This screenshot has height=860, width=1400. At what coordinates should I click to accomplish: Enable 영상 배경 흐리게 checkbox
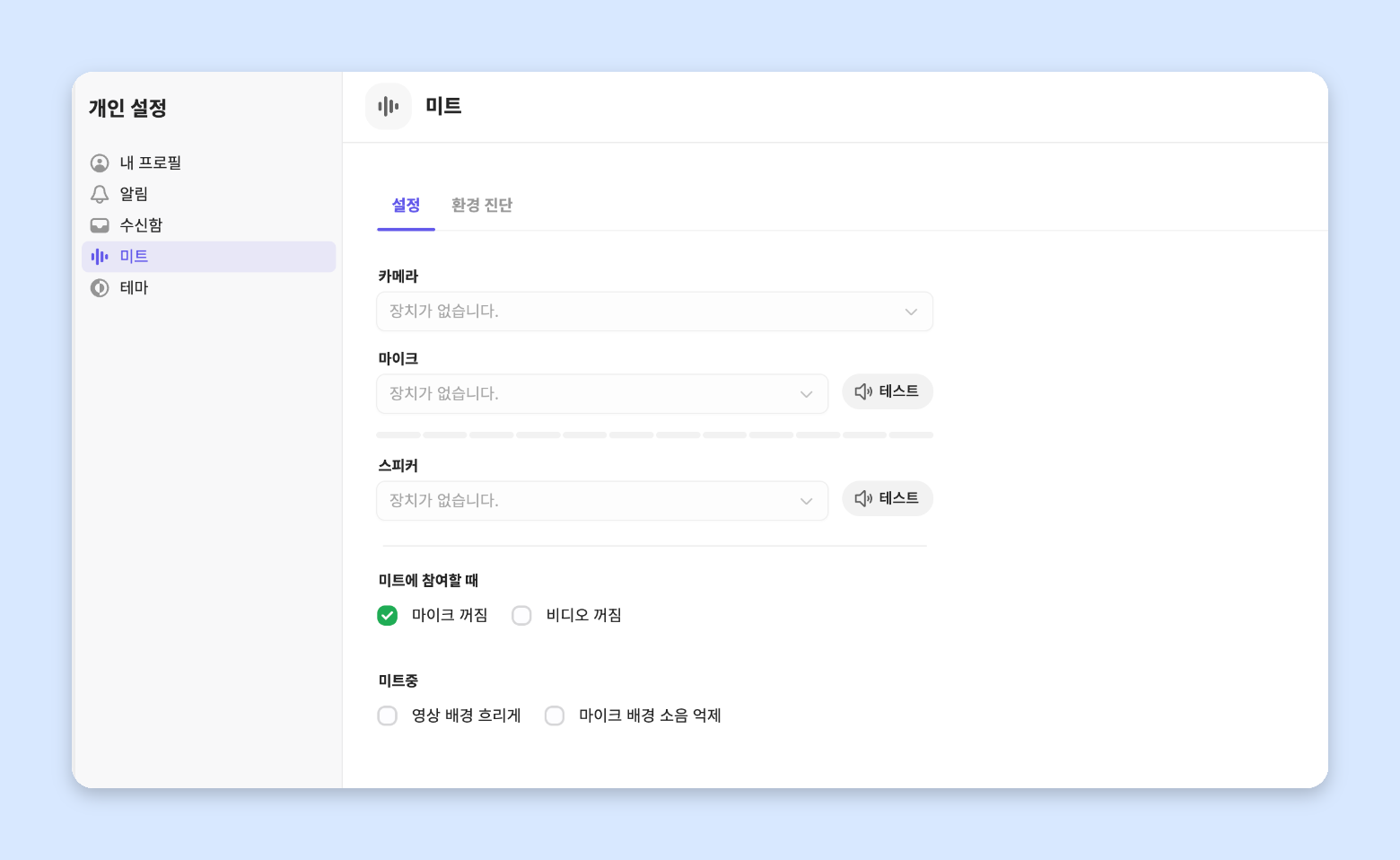coord(388,715)
